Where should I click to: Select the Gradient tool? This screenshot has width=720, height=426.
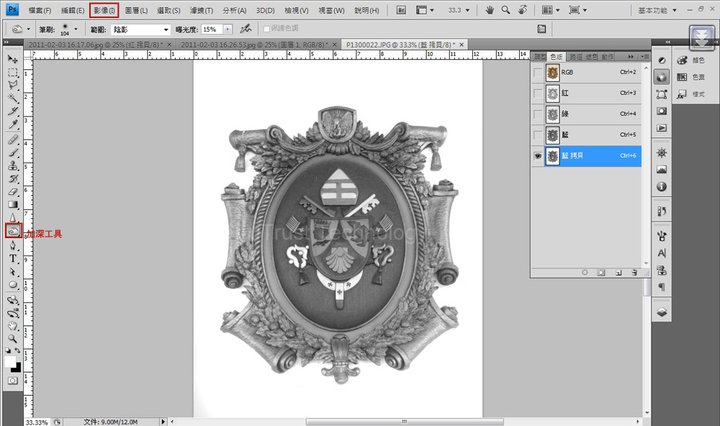pos(13,205)
